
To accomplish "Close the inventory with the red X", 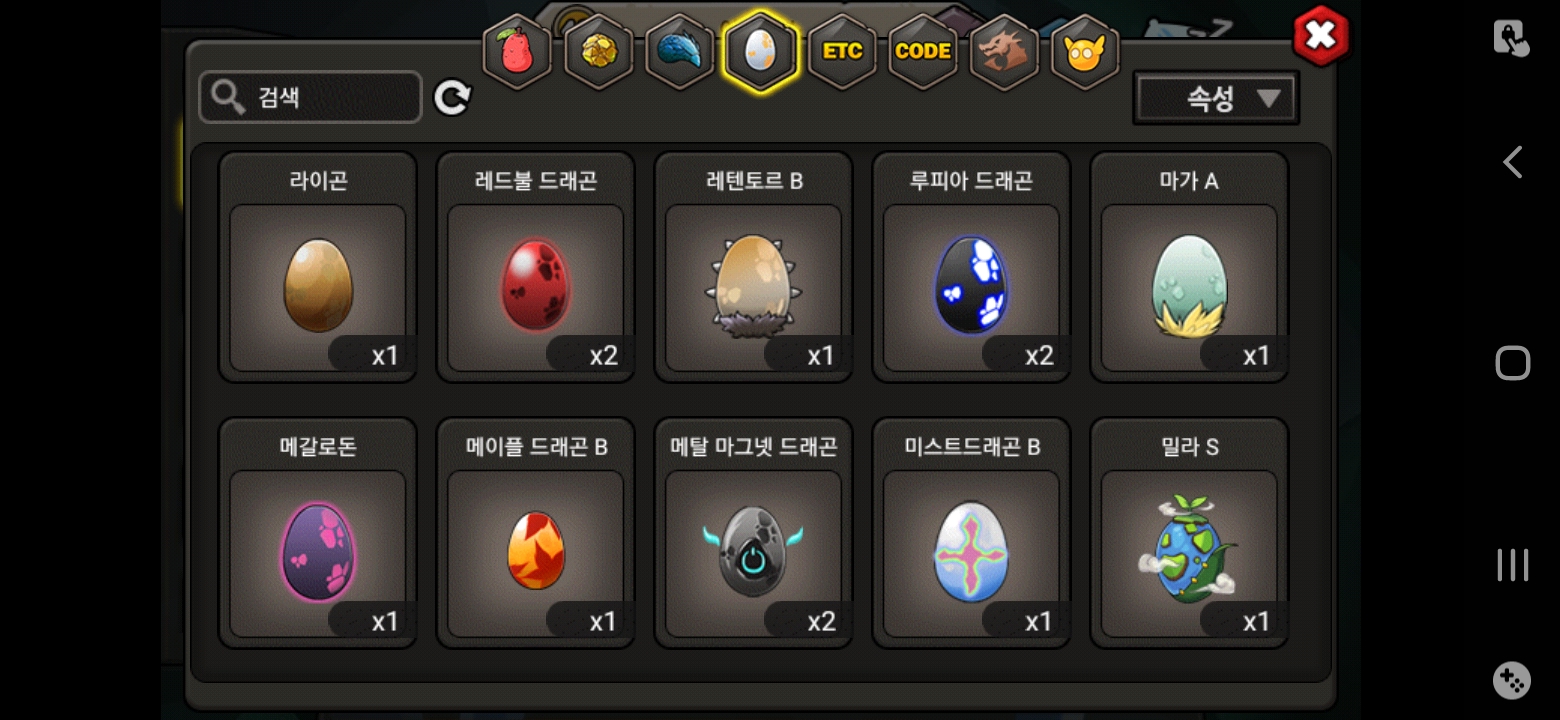I will [1321, 36].
